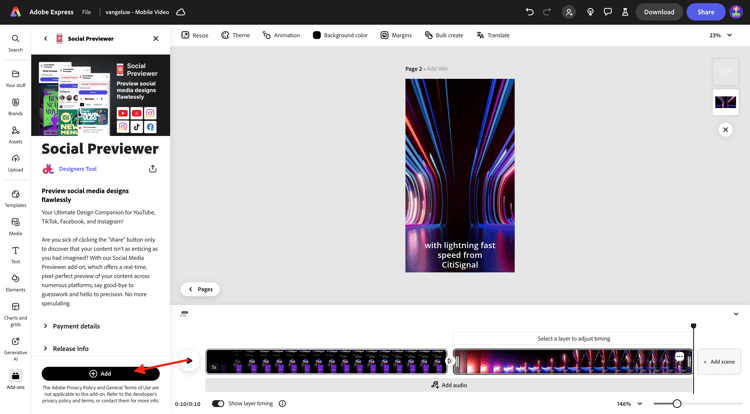Click the transition icon between scenes

click(x=450, y=361)
